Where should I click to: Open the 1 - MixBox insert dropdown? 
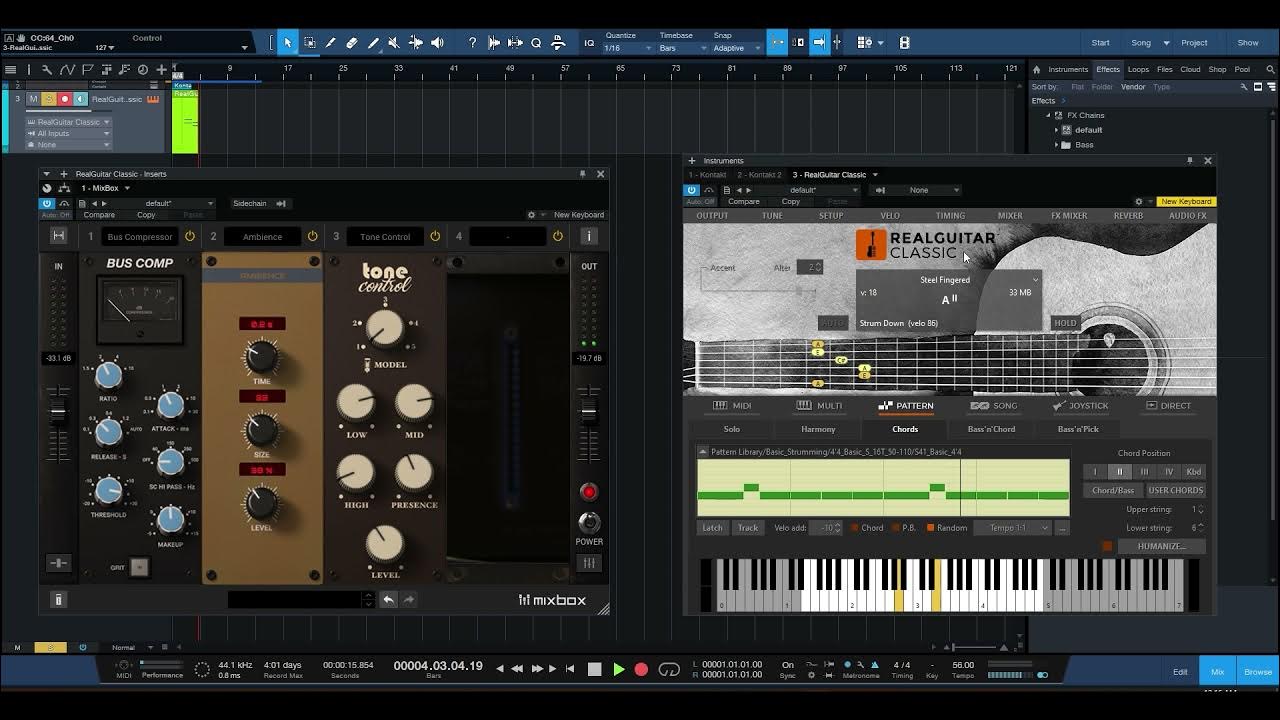coord(105,188)
